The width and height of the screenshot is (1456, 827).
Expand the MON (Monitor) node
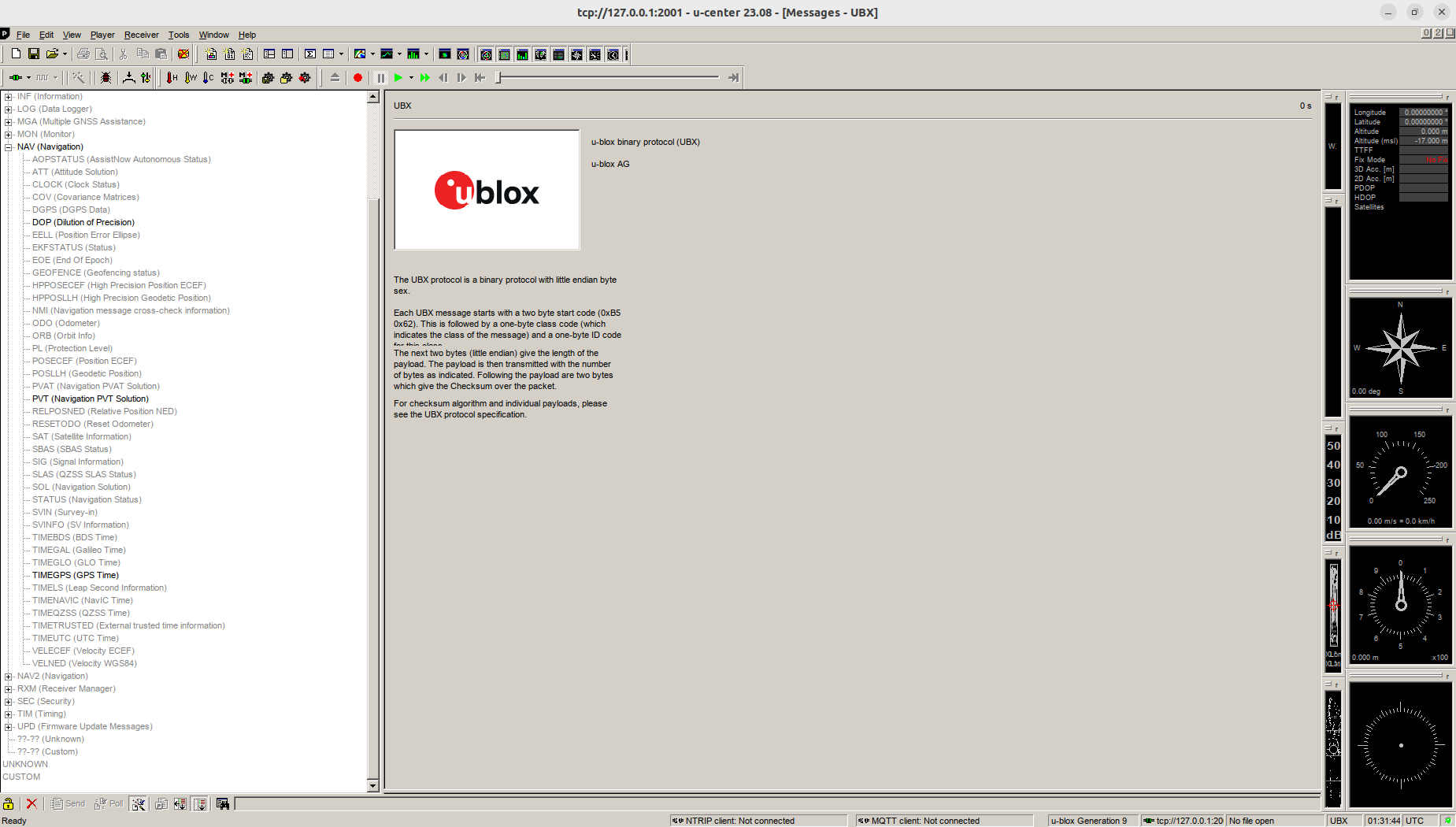click(8, 134)
